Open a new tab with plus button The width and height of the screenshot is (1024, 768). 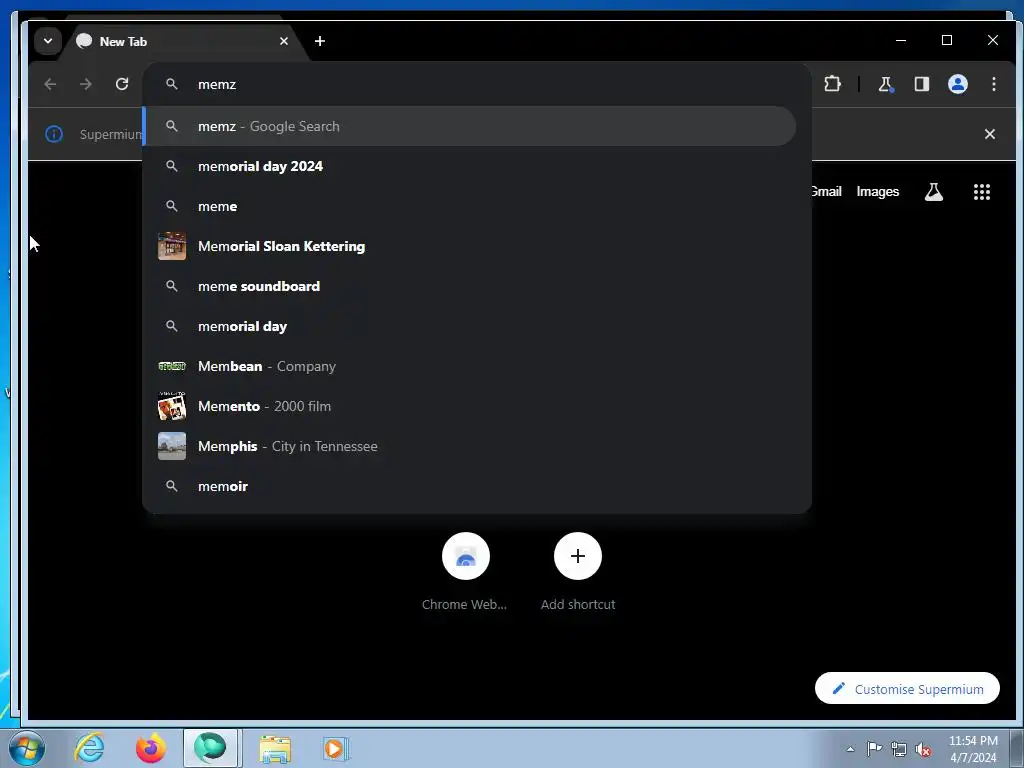319,41
